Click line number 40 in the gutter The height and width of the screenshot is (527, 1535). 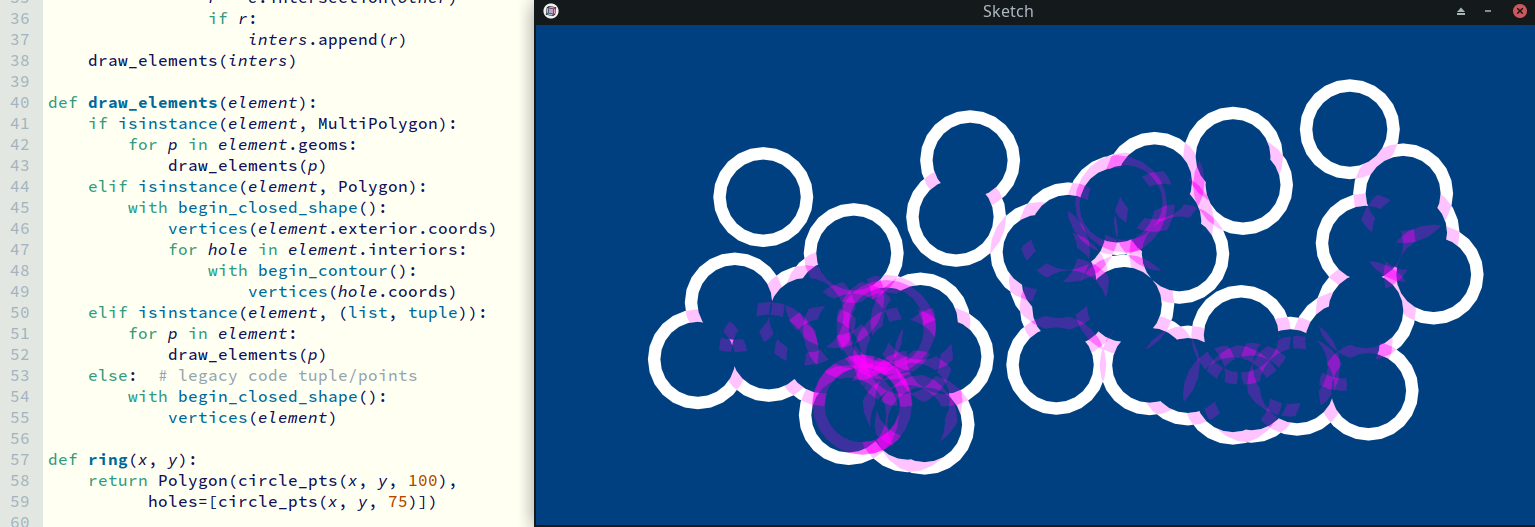pyautogui.click(x=20, y=103)
